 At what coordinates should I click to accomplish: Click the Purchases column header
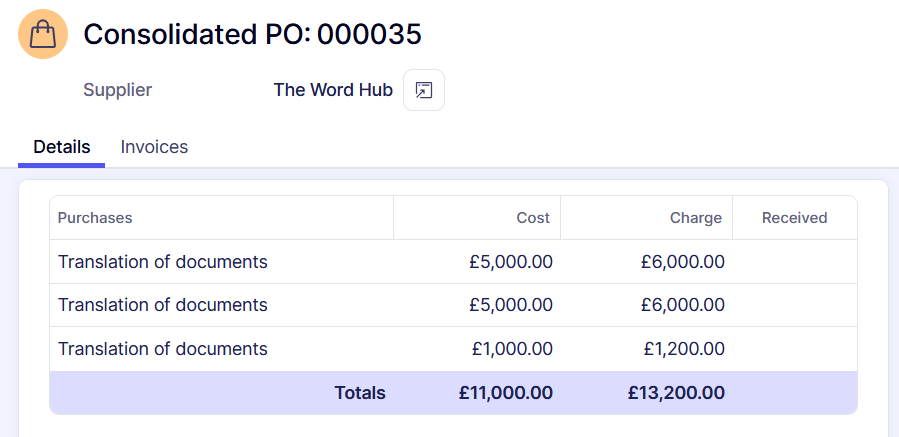95,218
